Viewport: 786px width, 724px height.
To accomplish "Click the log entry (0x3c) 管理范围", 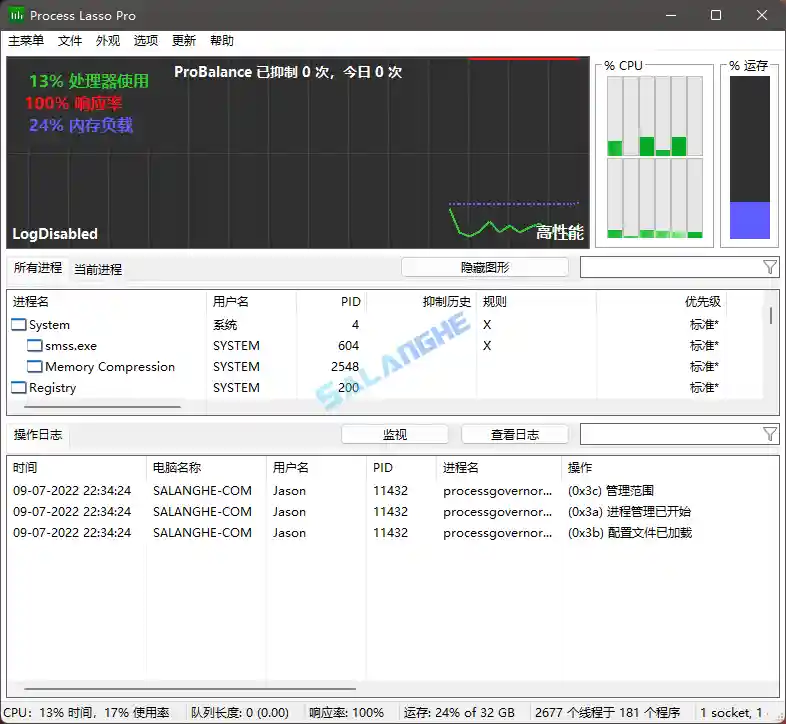I will 611,490.
